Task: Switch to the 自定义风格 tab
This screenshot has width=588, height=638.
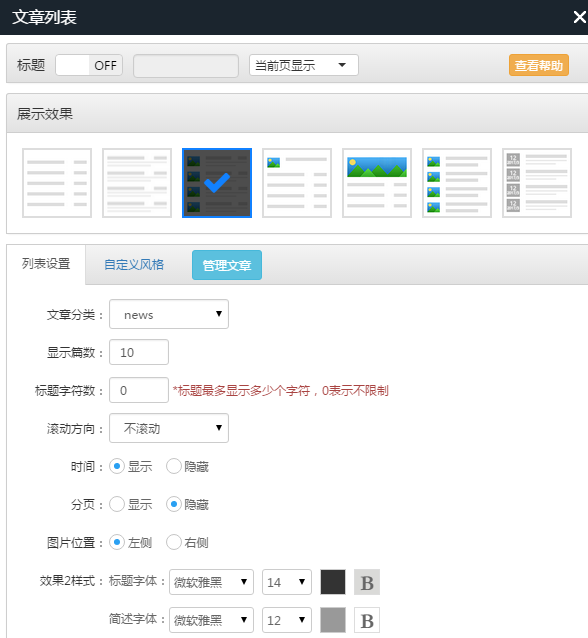Action: tap(134, 265)
